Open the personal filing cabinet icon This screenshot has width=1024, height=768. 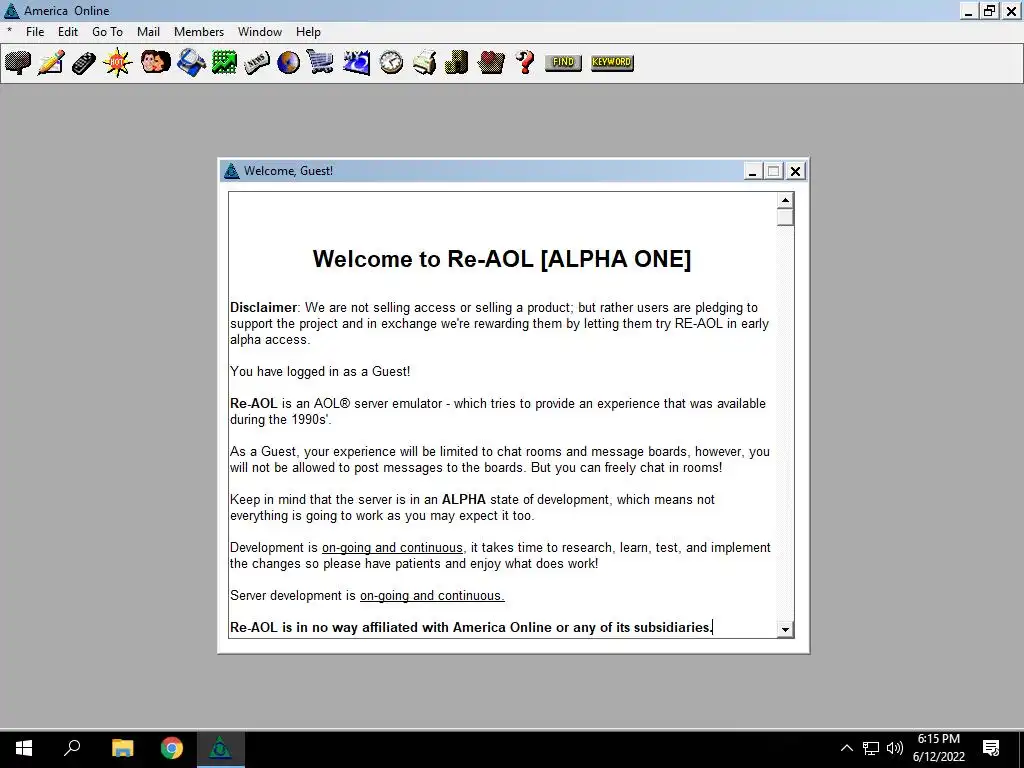(456, 63)
